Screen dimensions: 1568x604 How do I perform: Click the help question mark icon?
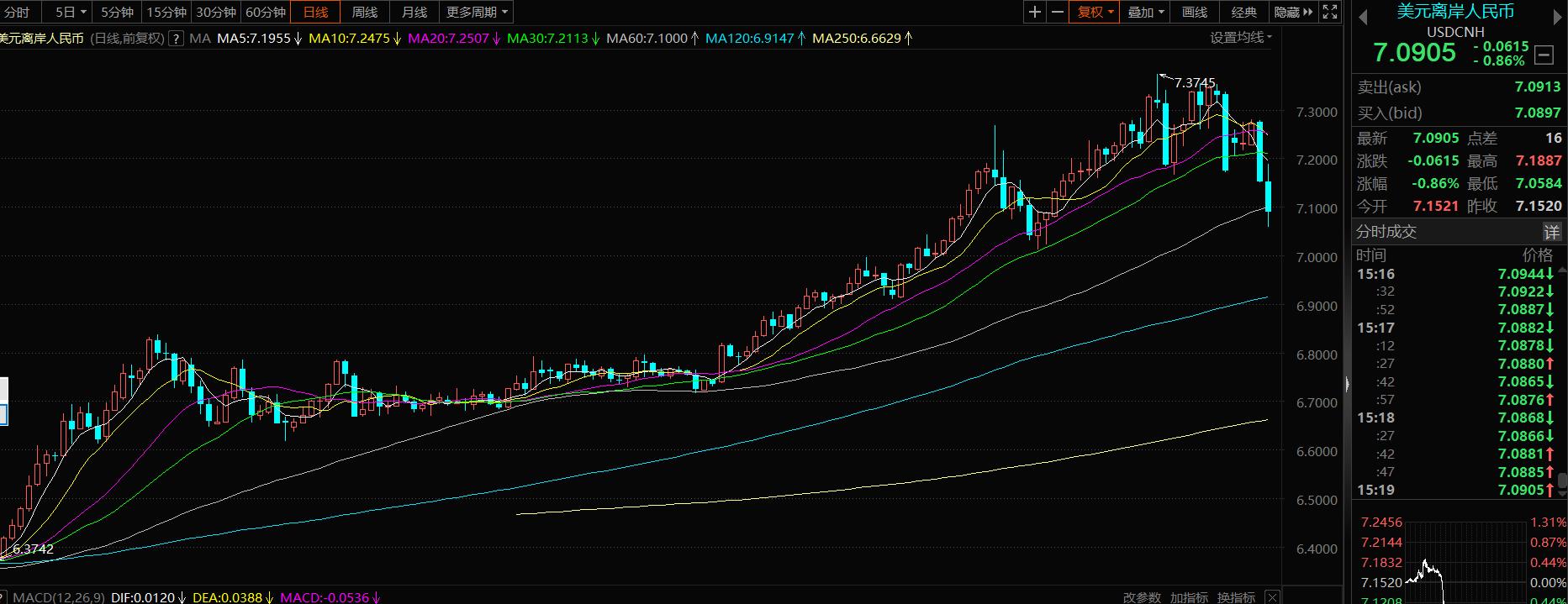tap(176, 38)
